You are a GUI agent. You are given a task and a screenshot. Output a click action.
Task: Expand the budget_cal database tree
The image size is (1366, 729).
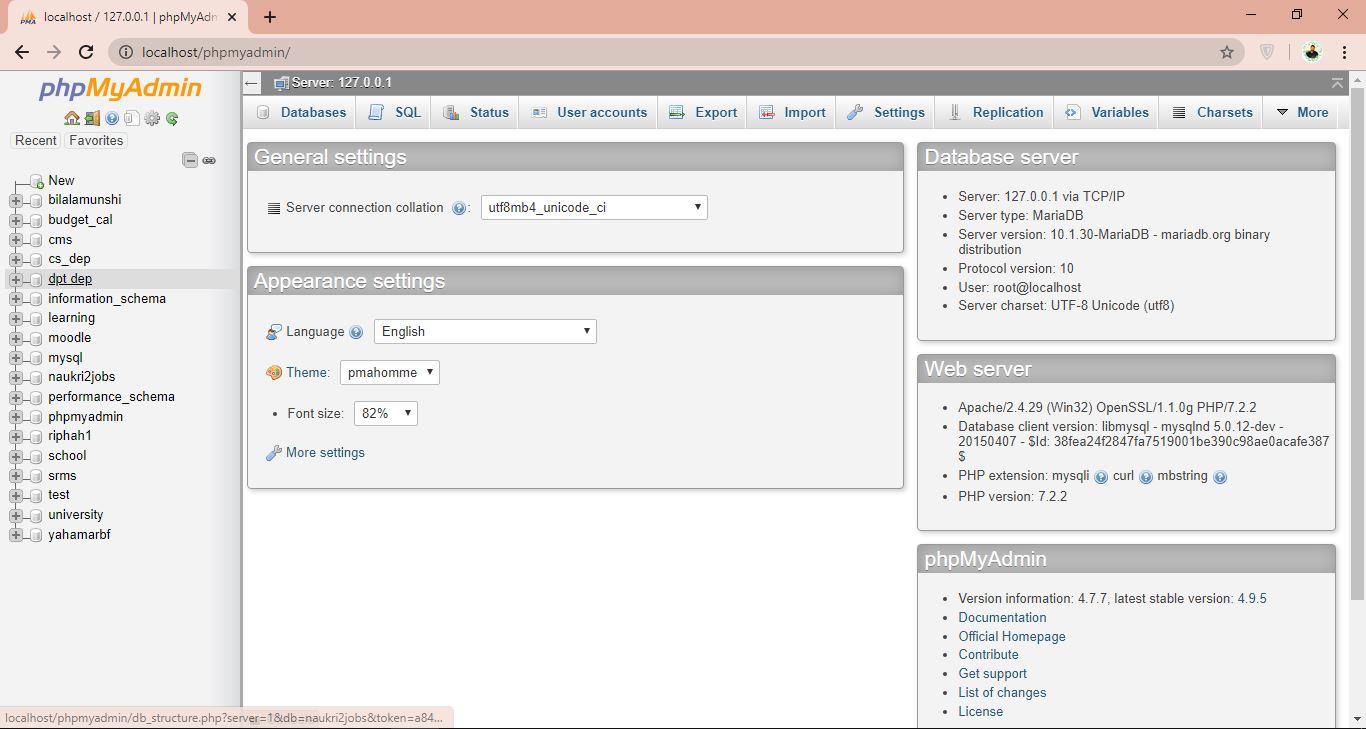(x=15, y=220)
